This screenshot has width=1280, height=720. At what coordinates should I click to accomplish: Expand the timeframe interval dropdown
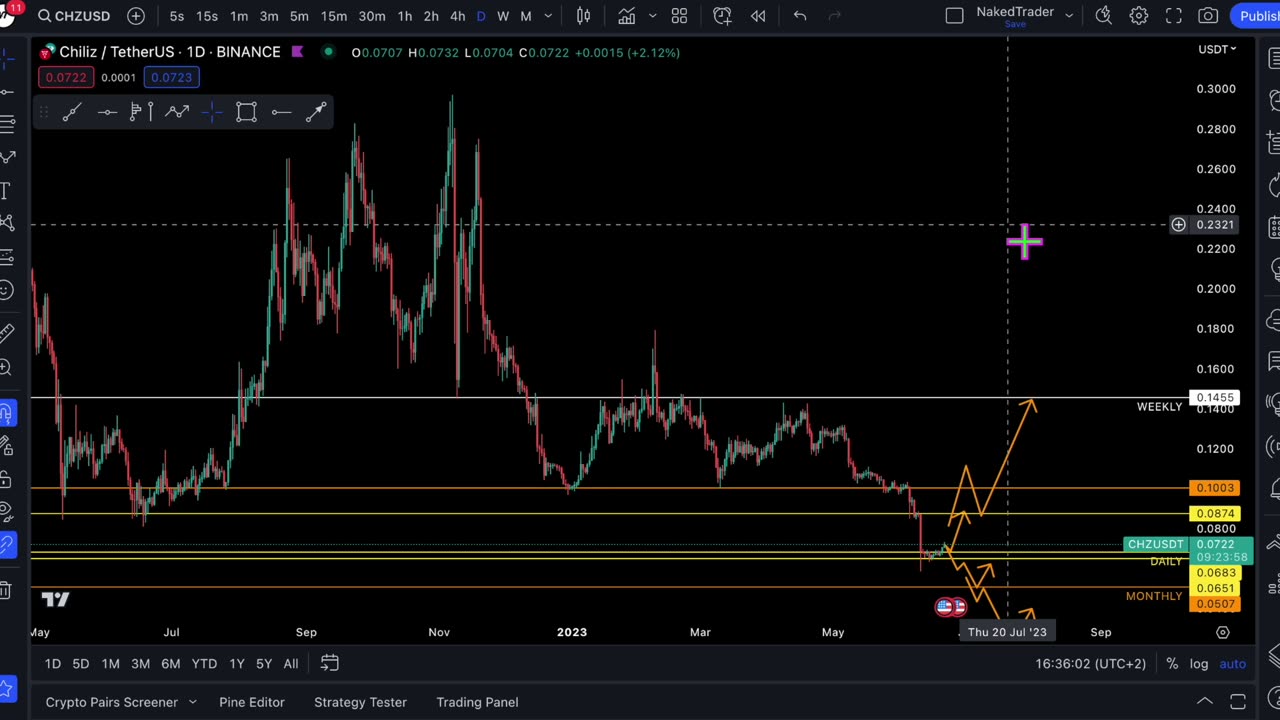[548, 16]
